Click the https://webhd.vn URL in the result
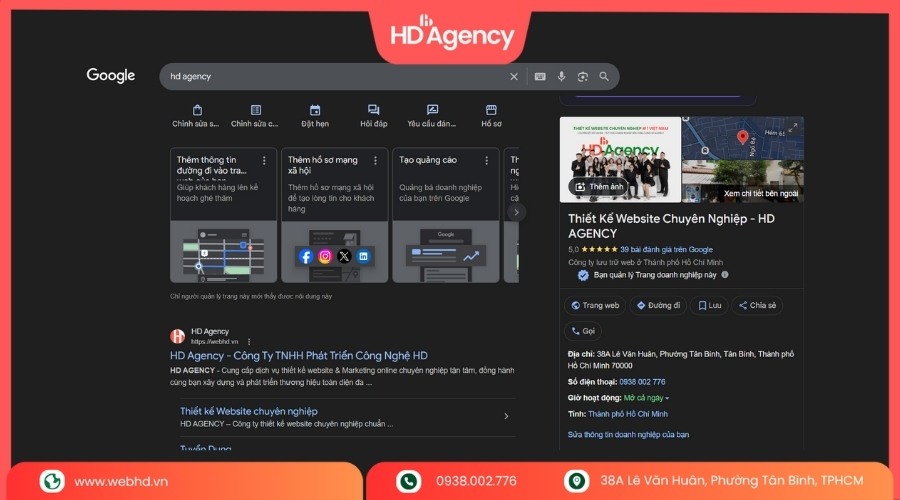Screen dimensions: 900x500 coord(215,342)
